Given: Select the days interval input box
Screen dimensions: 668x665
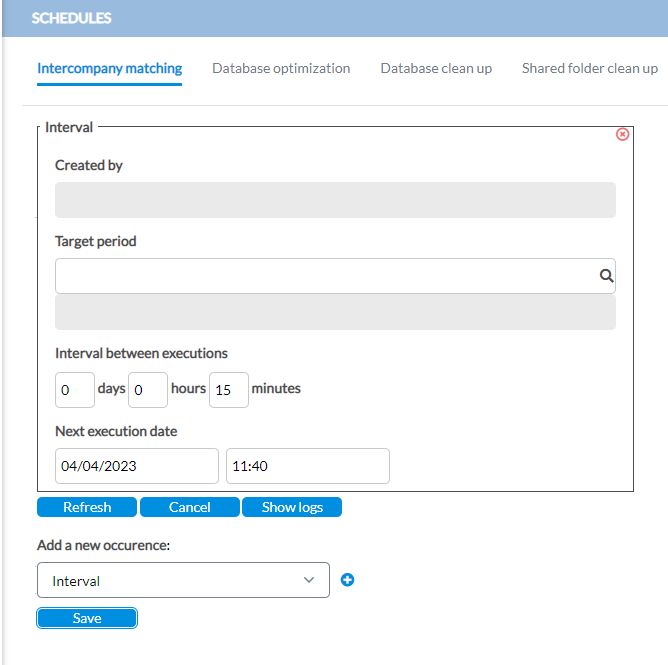Looking at the screenshot, I should point(75,390).
